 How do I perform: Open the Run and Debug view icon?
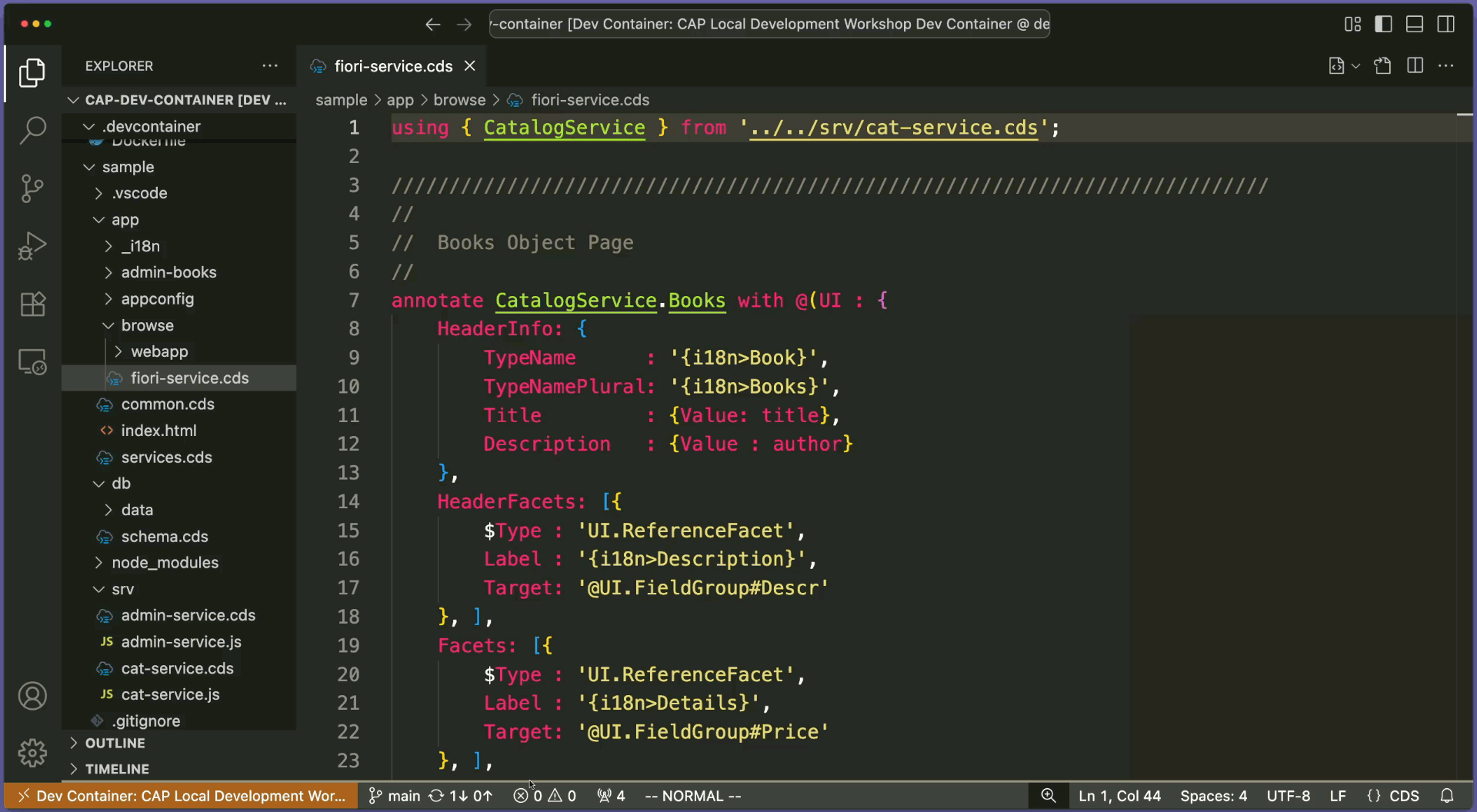coord(32,246)
